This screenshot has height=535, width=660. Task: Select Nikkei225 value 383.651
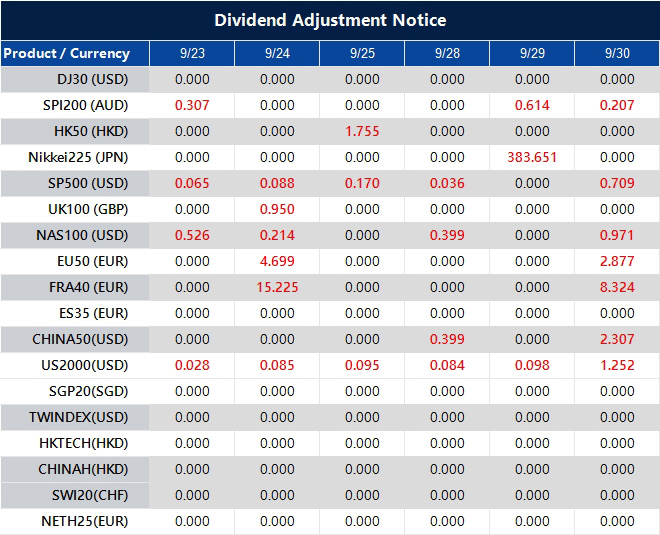[532, 157]
